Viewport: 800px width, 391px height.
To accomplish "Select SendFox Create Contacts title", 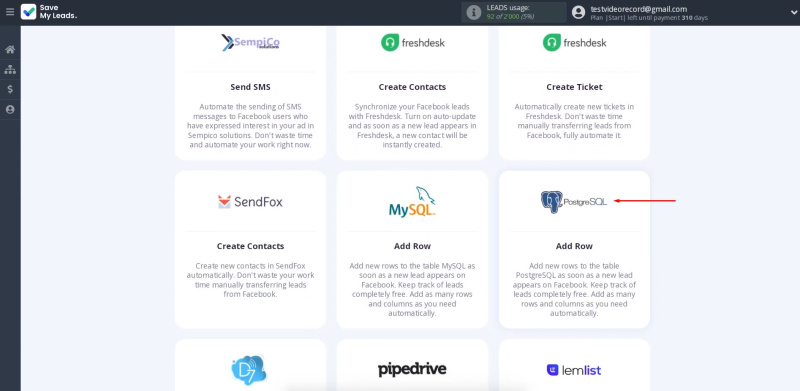I will 250,246.
